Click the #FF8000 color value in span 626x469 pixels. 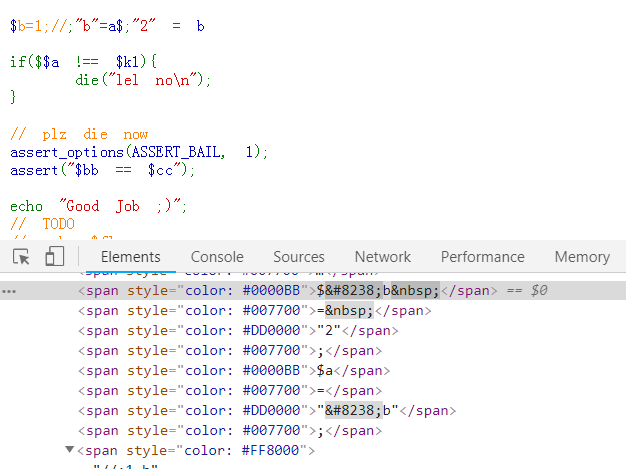pyautogui.click(x=270, y=450)
